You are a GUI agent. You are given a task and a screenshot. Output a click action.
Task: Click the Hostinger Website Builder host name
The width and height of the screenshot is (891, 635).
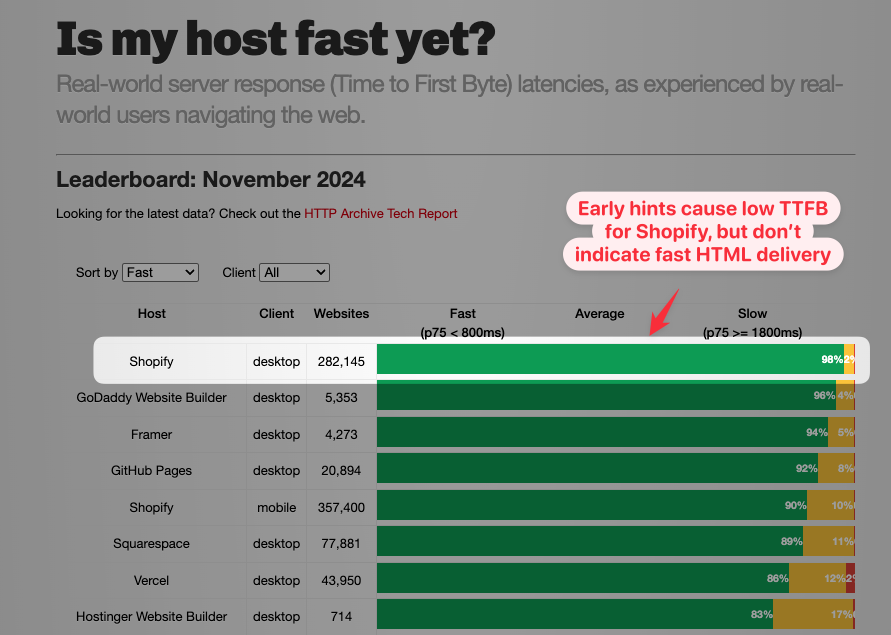152,616
